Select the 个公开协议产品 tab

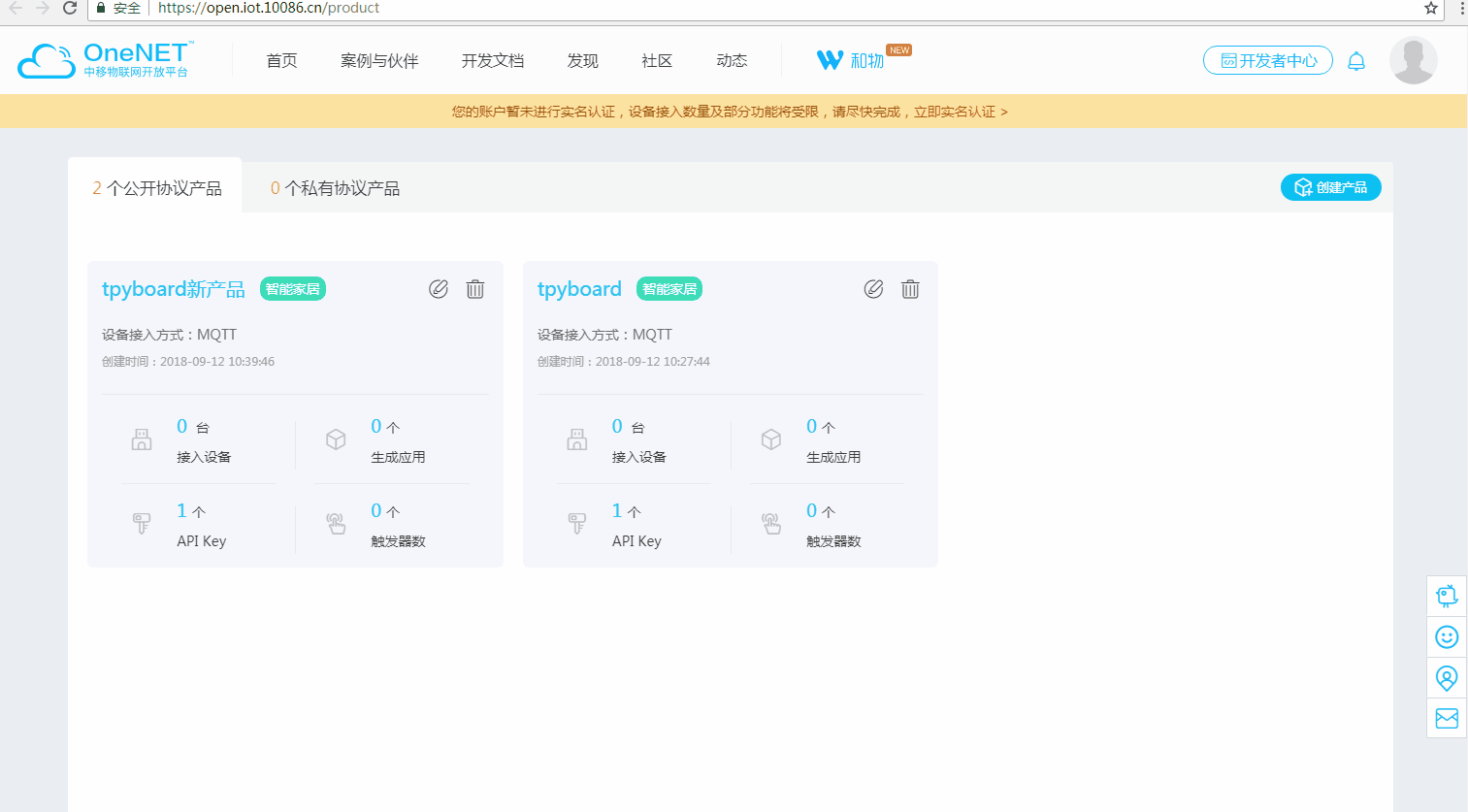pyautogui.click(x=157, y=188)
